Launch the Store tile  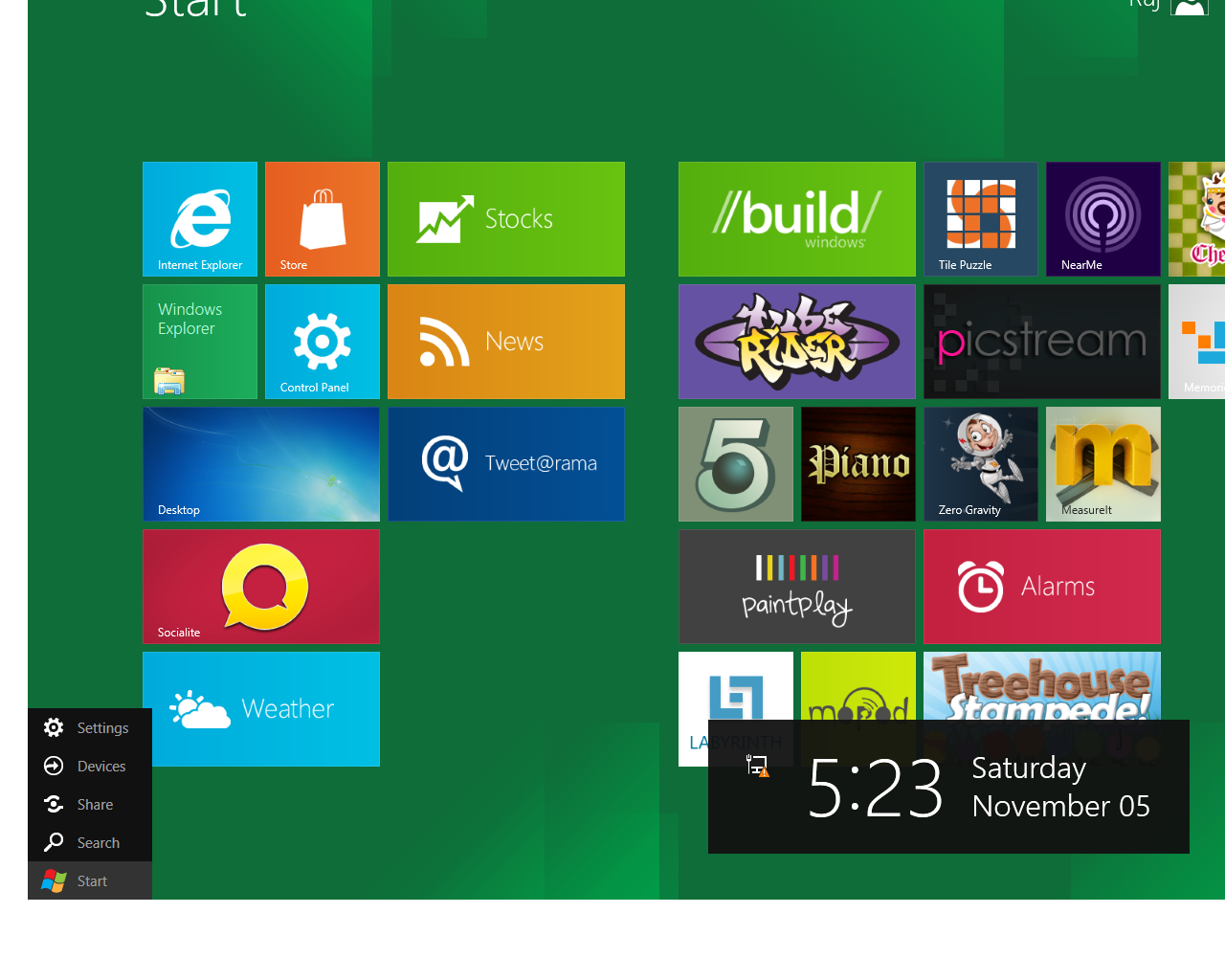[x=323, y=219]
